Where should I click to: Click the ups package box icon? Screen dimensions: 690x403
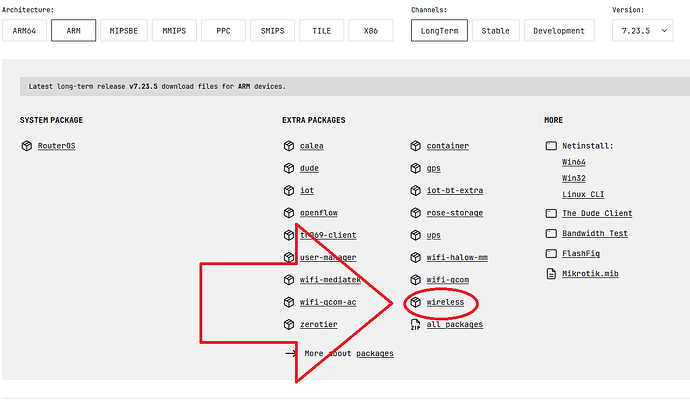click(x=415, y=235)
